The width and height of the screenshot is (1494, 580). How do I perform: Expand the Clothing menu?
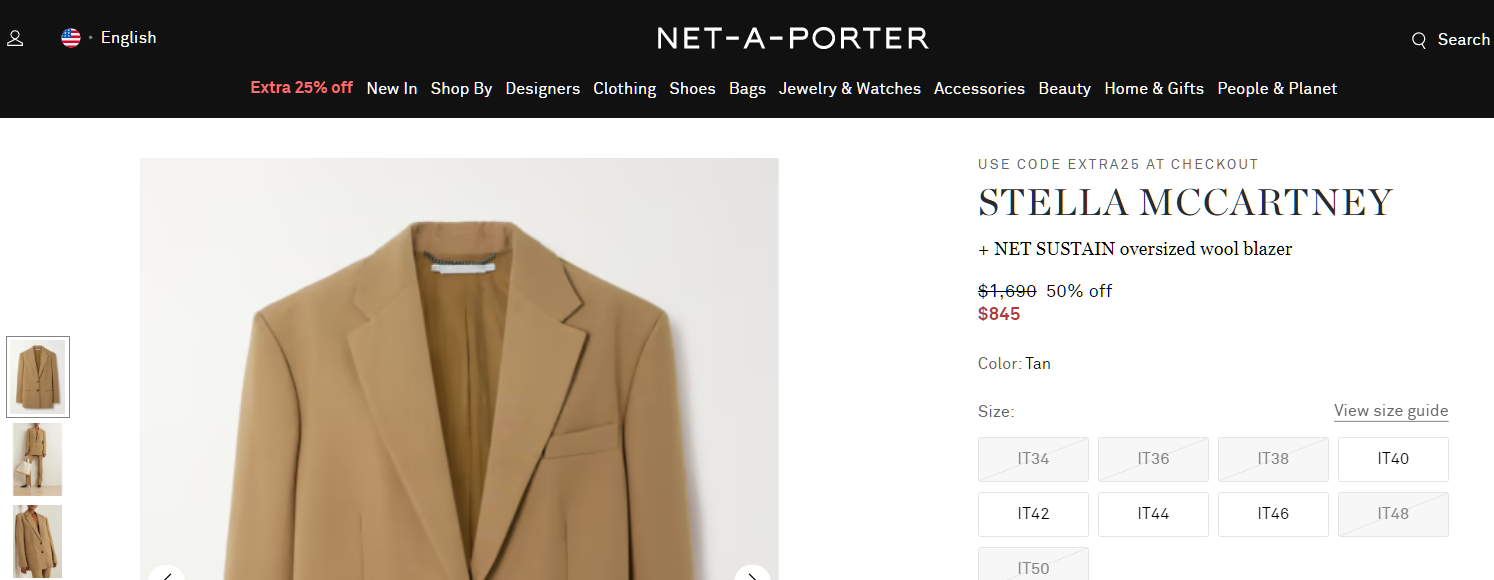click(x=624, y=88)
